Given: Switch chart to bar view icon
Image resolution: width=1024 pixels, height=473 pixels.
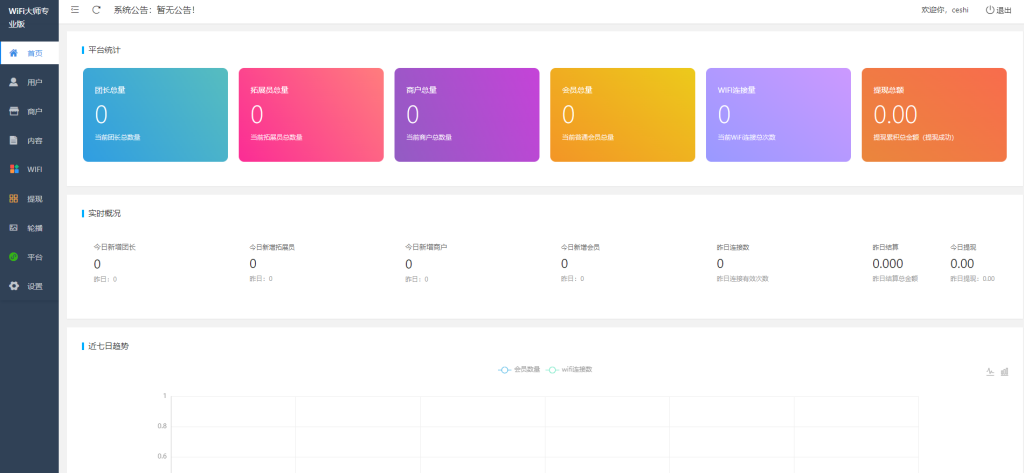Looking at the screenshot, I should point(1004,372).
